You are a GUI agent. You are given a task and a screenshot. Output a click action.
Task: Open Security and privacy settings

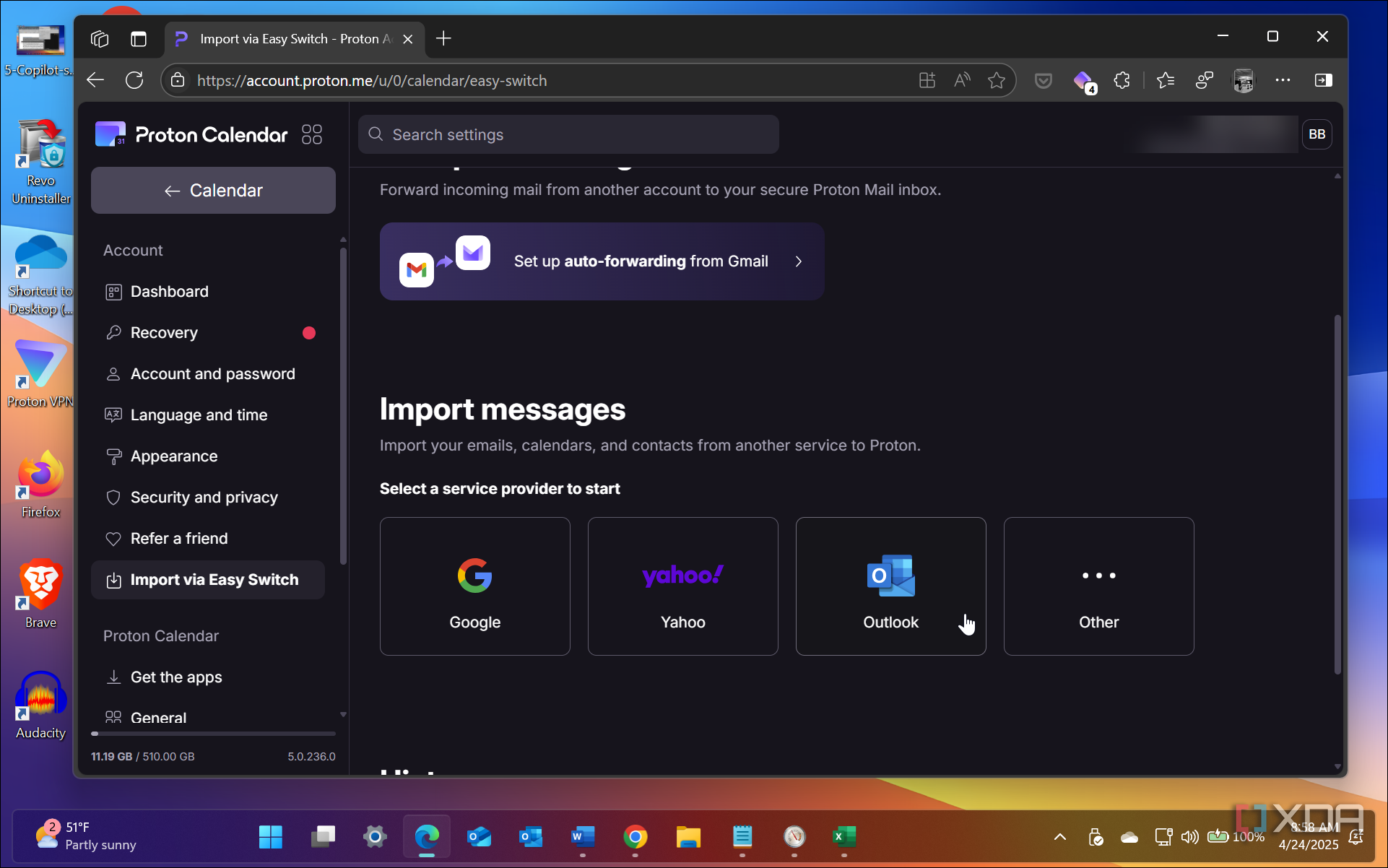[x=208, y=498]
